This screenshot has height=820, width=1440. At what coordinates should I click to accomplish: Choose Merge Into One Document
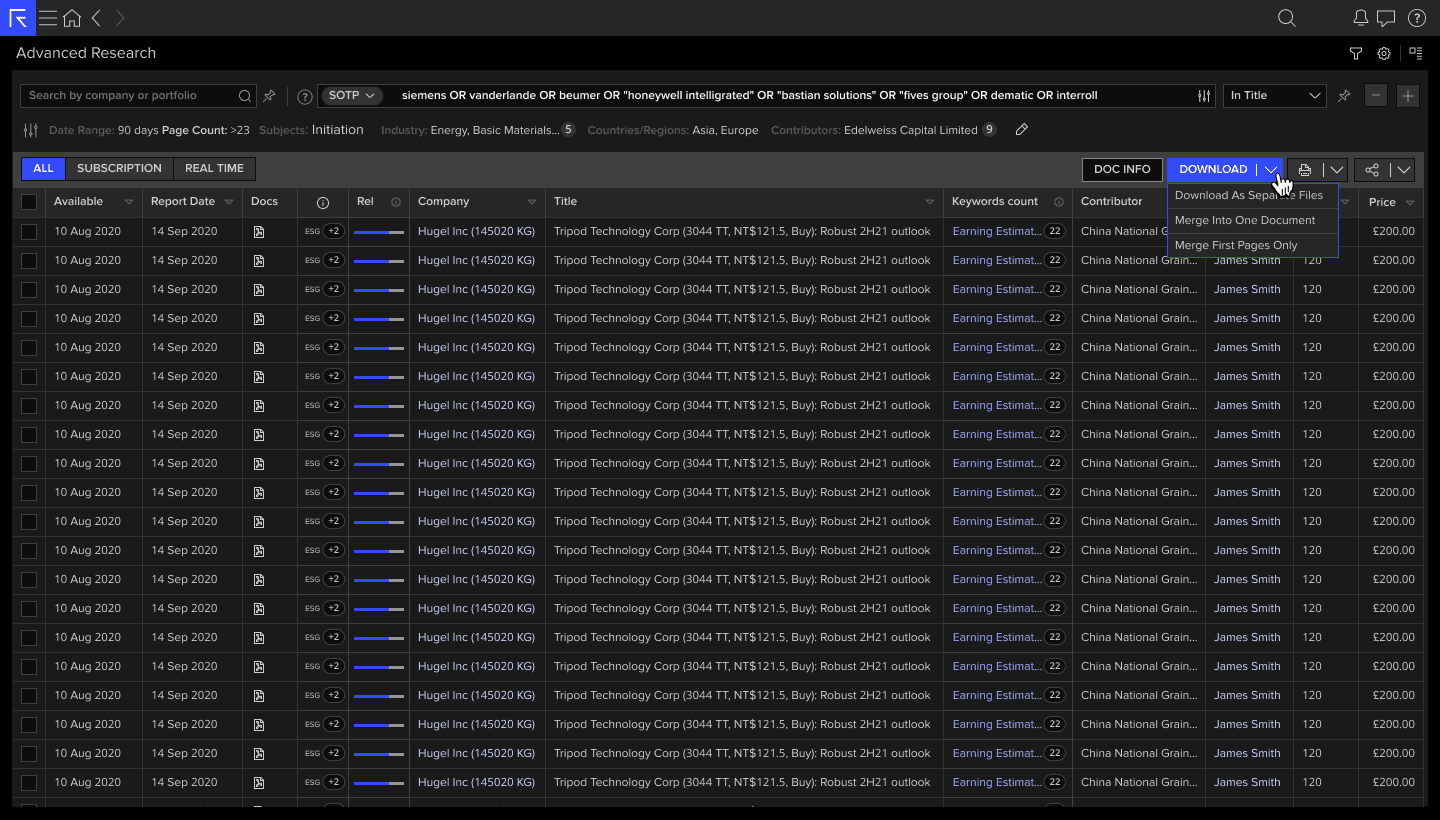point(1252,220)
